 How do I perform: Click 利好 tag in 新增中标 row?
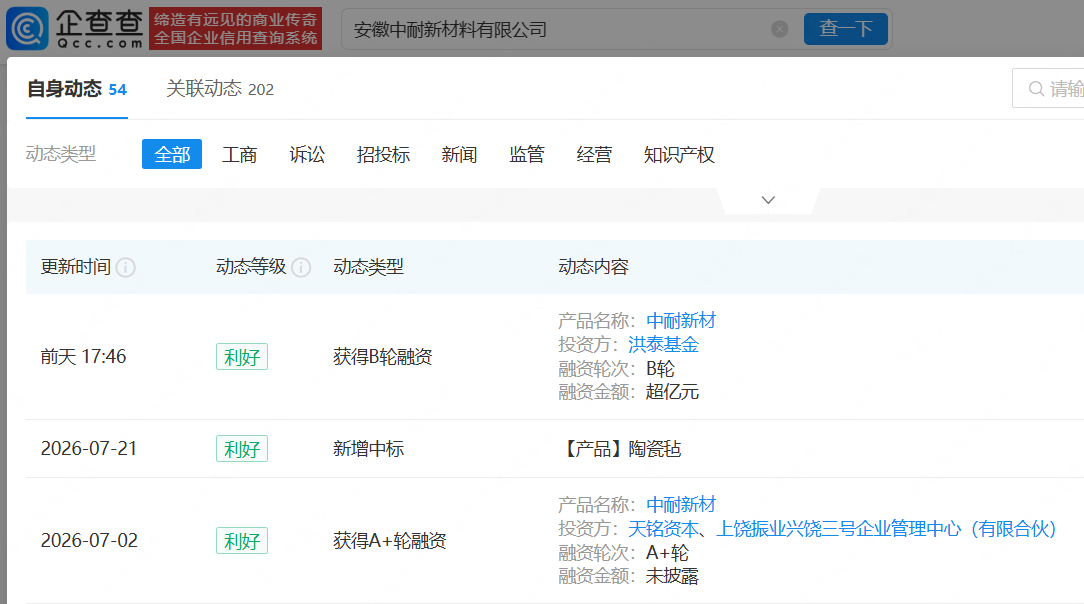point(242,449)
